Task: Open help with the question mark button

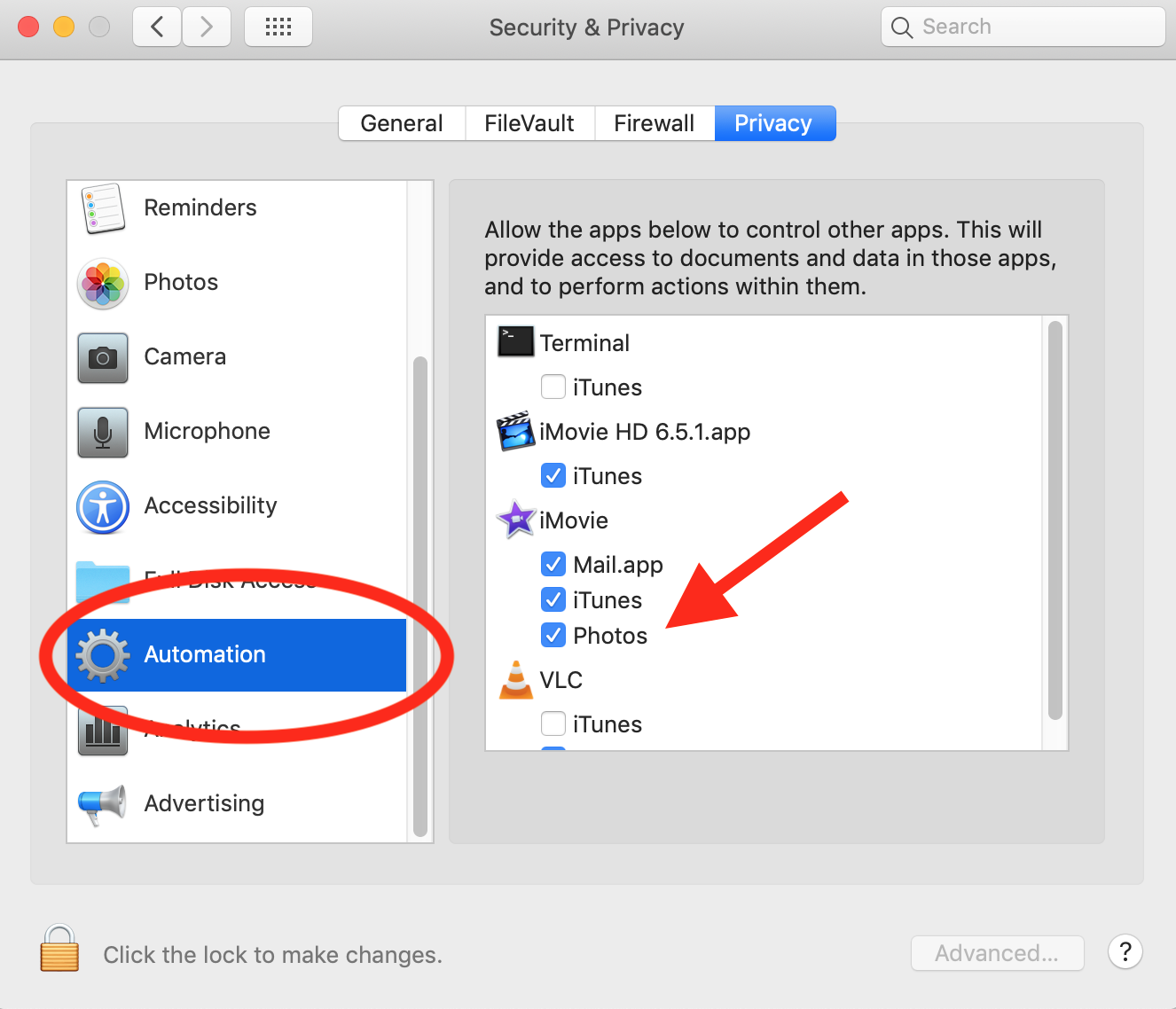Action: pos(1125,952)
